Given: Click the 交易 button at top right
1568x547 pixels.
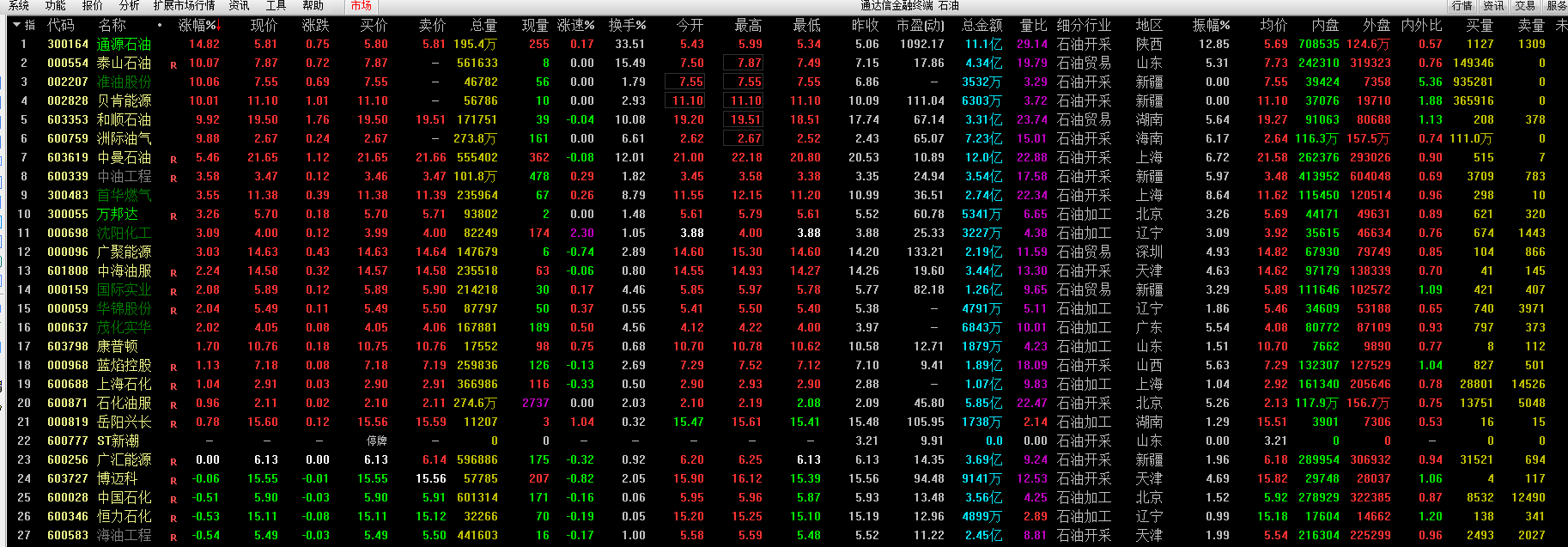Looking at the screenshot, I should [1525, 6].
